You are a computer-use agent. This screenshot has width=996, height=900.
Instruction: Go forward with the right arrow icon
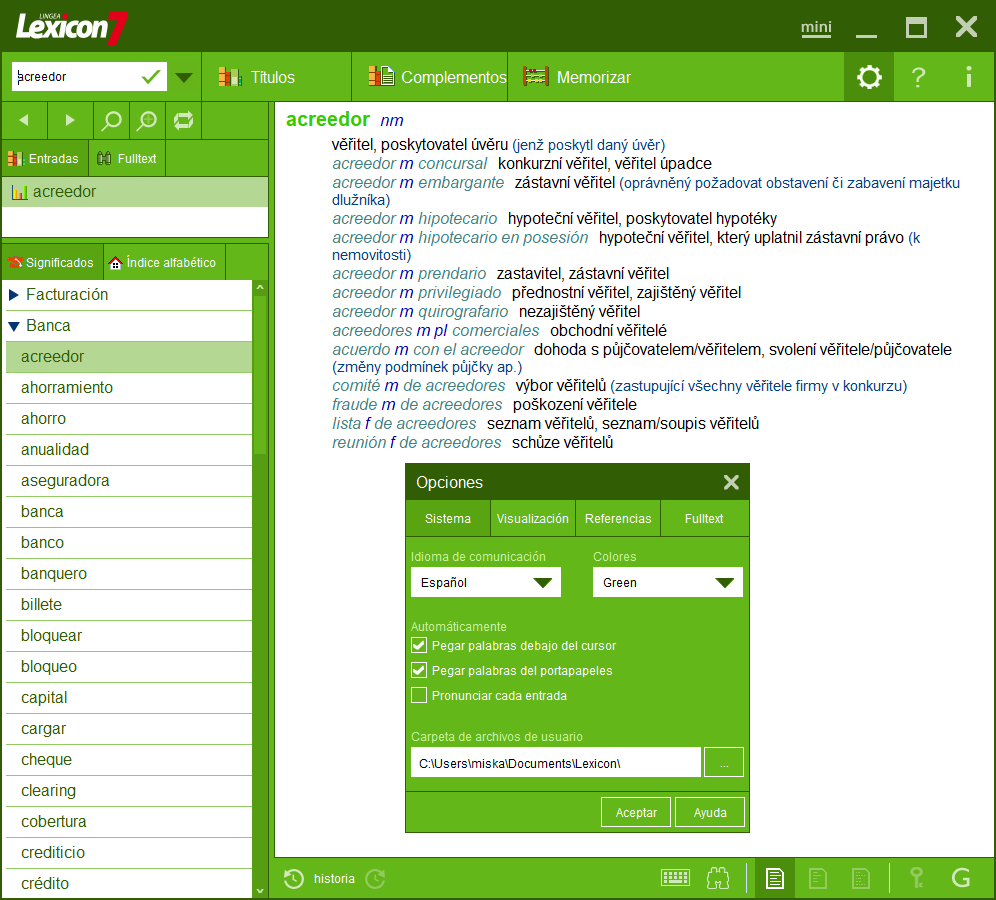coord(70,120)
